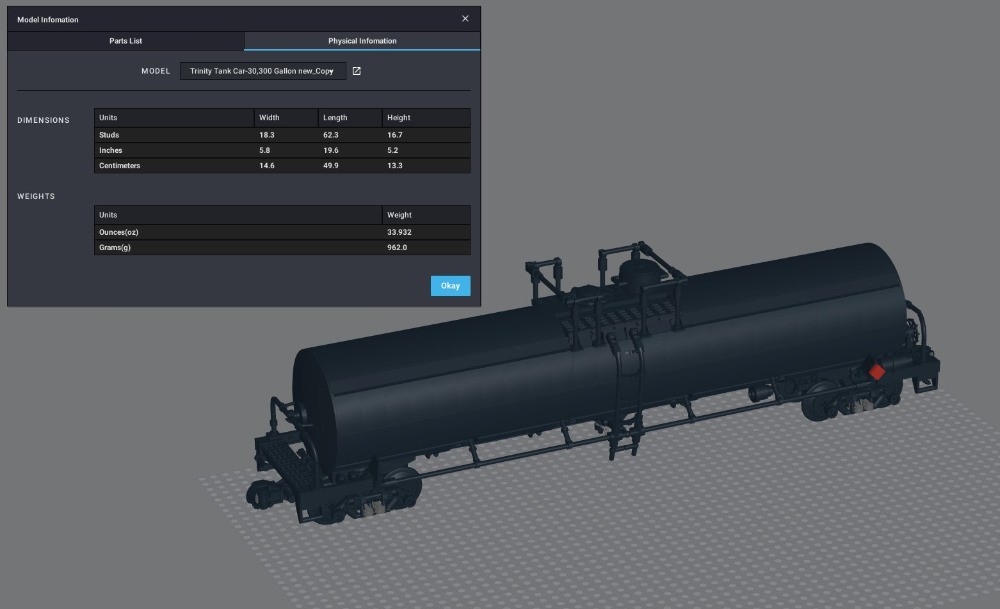Select the red hazmat placard on the tank car
1000x609 pixels.
[x=876, y=370]
